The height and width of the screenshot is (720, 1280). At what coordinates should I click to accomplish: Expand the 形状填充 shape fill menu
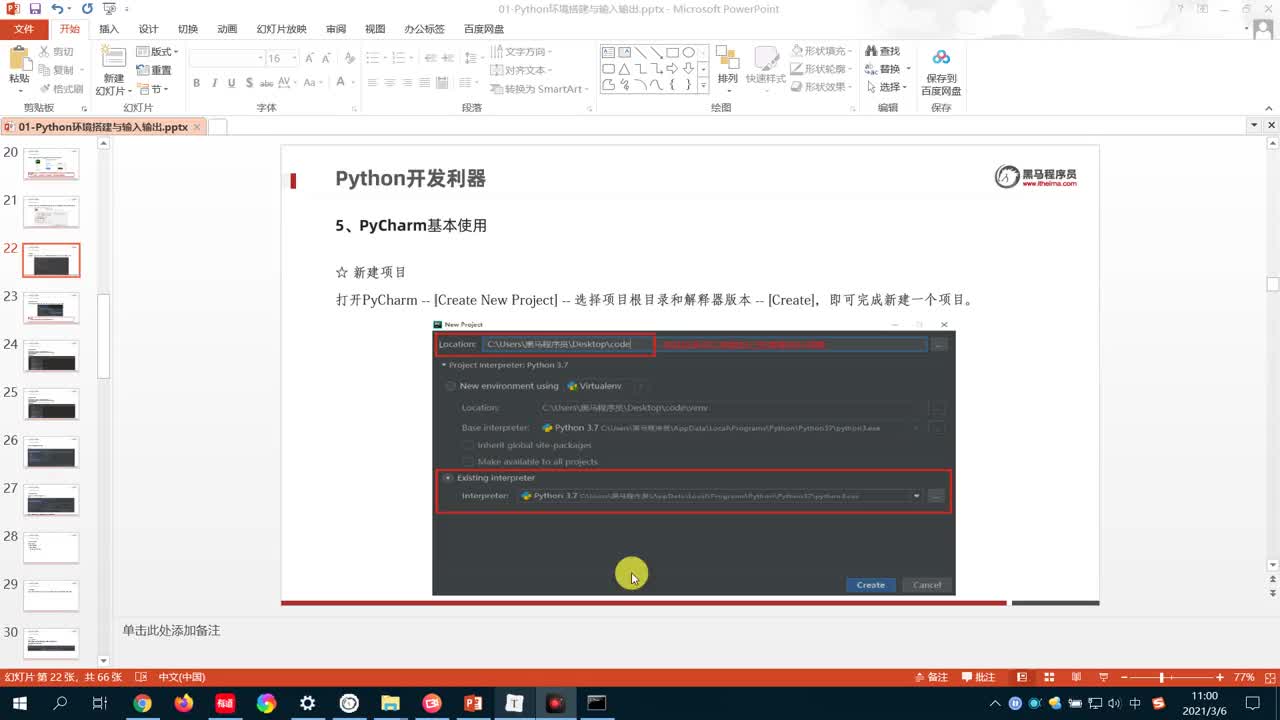[x=822, y=51]
